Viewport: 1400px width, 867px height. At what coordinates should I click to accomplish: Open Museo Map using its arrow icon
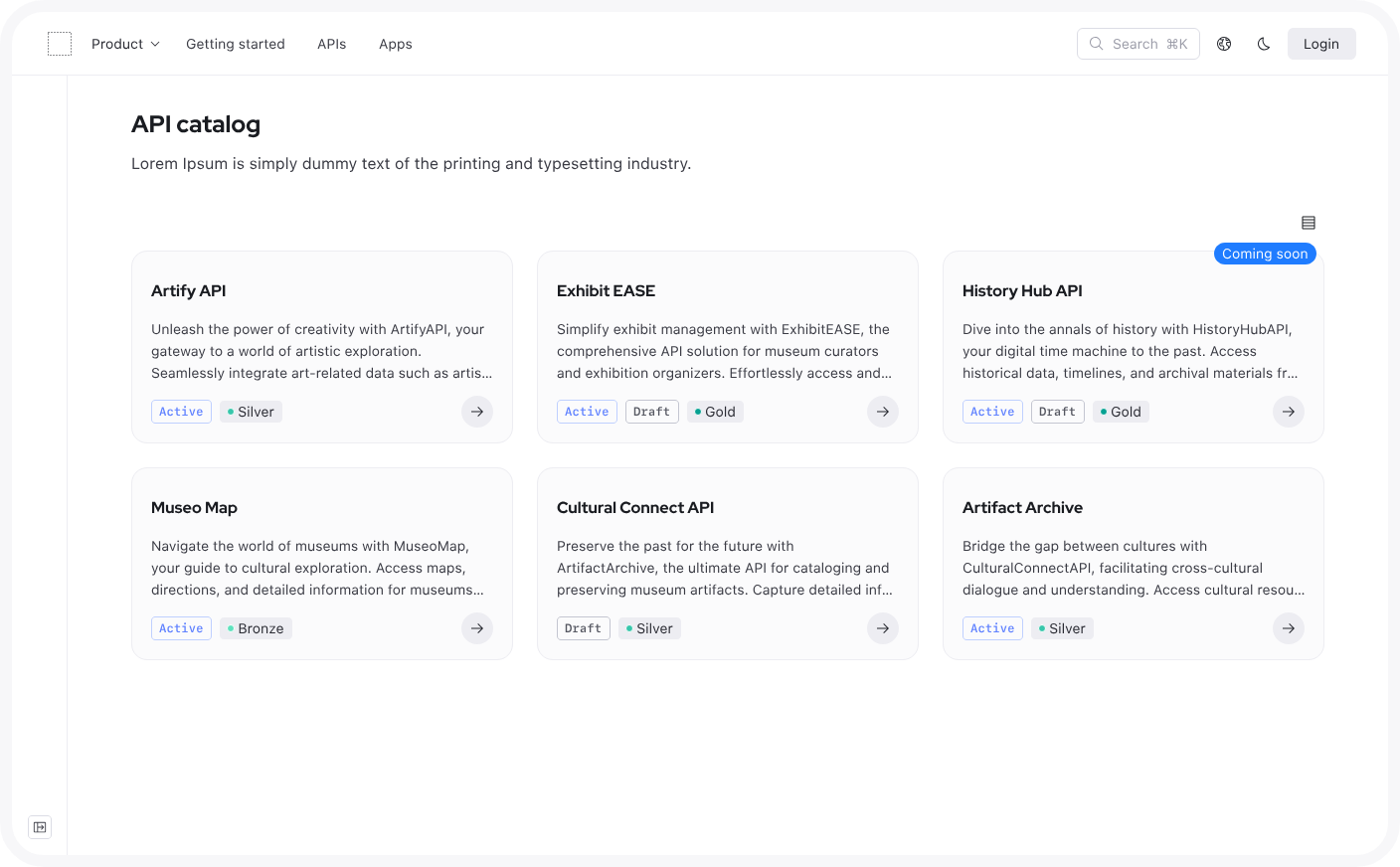pyautogui.click(x=477, y=628)
